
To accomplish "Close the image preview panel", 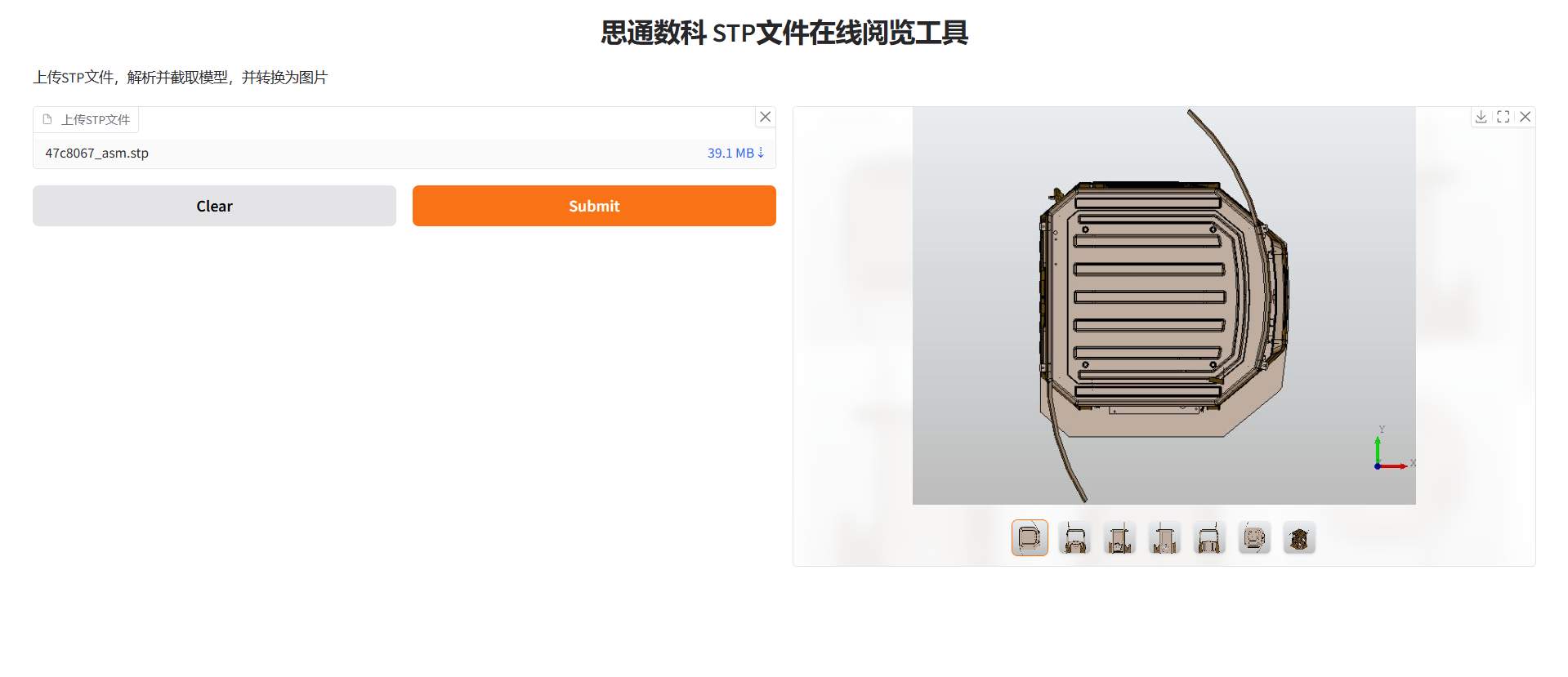I will (x=1525, y=117).
